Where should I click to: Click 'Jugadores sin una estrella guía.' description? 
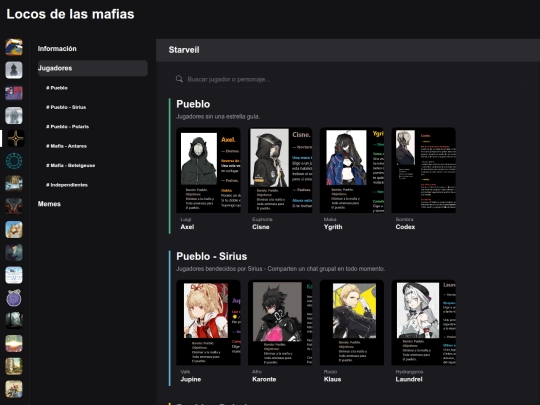[218, 116]
